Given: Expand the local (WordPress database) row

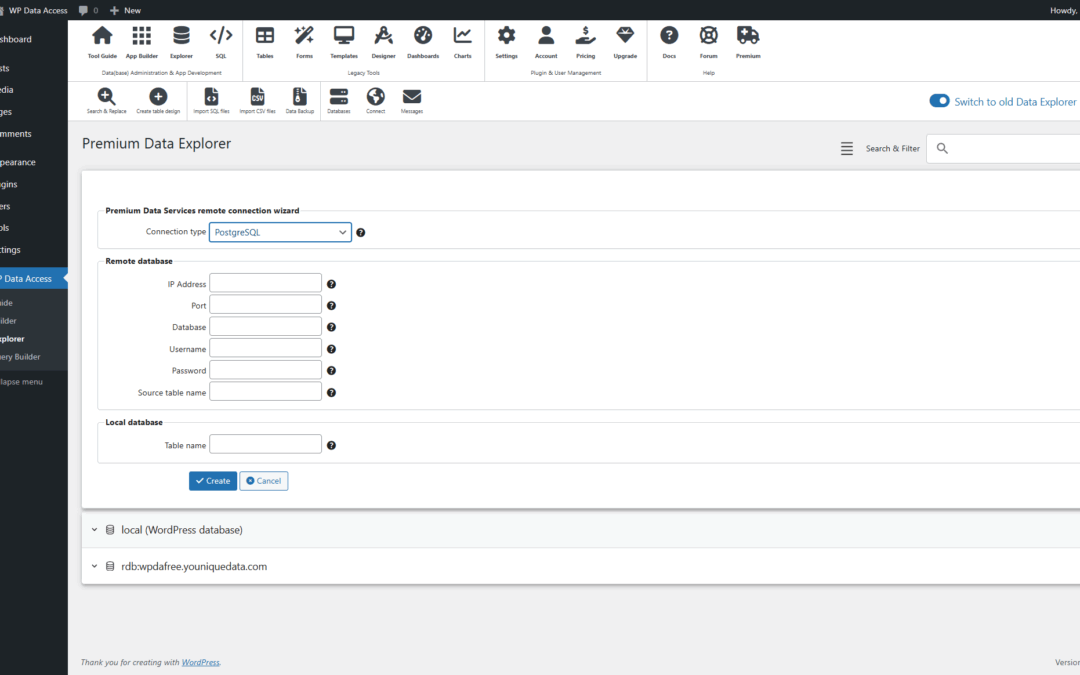Looking at the screenshot, I should click(x=580, y=530).
